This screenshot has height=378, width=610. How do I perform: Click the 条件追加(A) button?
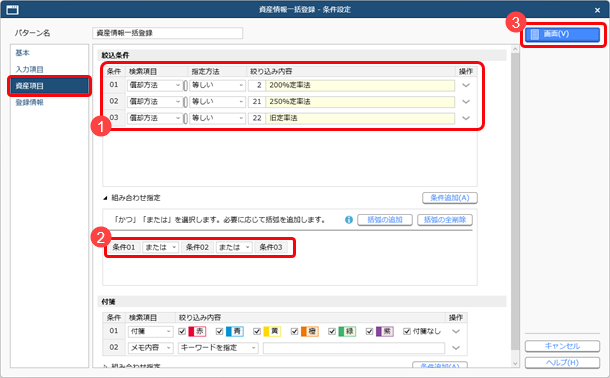click(x=450, y=198)
